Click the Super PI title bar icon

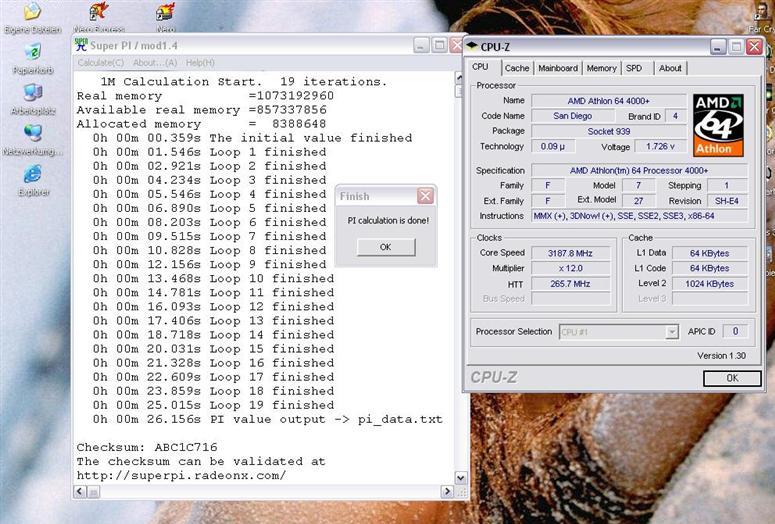(x=81, y=45)
